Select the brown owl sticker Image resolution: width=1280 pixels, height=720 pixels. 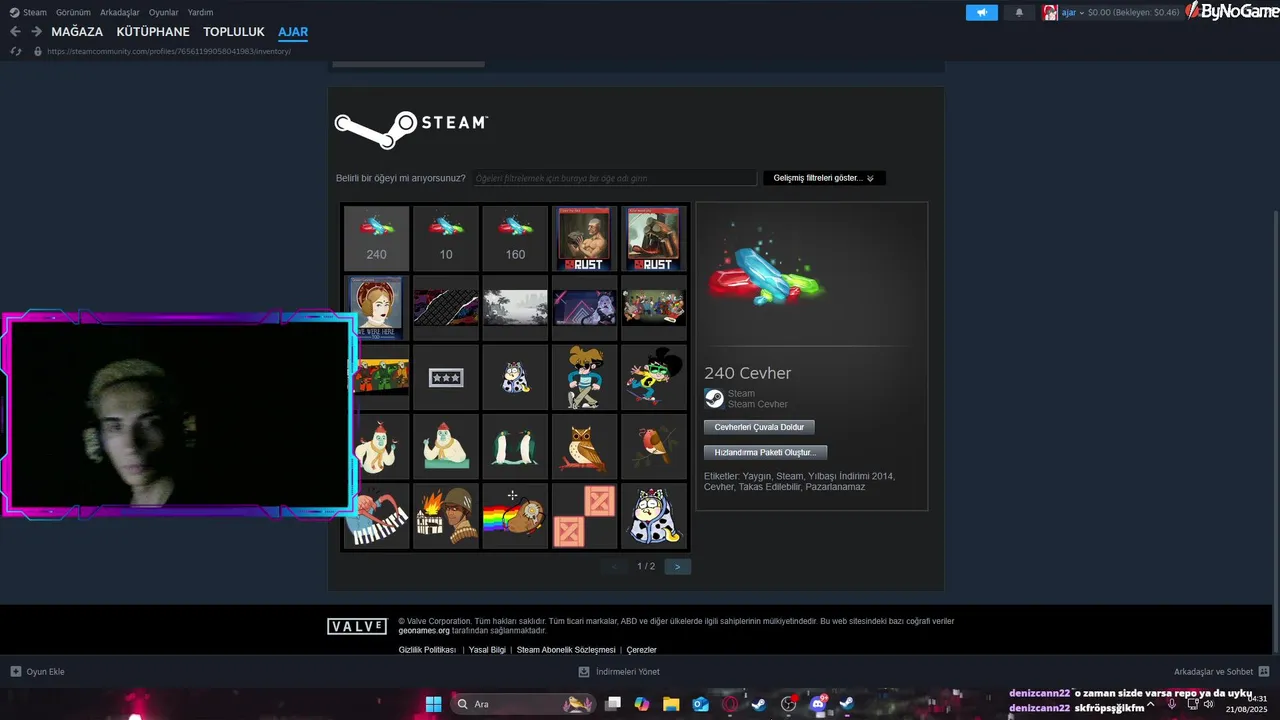tap(584, 447)
